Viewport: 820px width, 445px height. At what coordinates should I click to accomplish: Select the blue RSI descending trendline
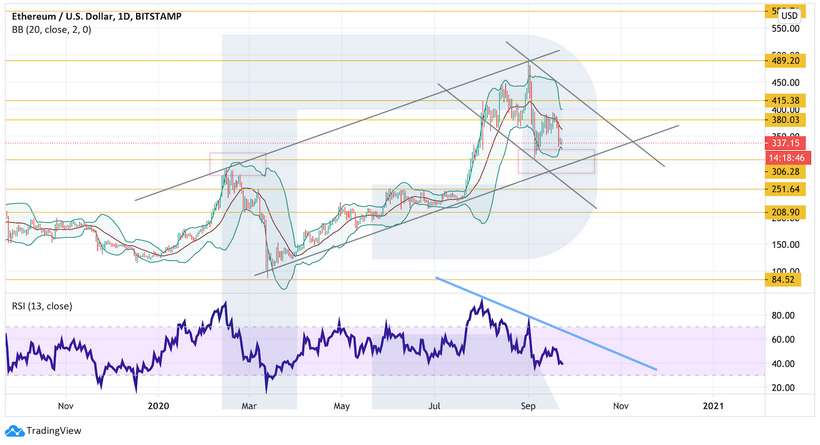(x=546, y=324)
